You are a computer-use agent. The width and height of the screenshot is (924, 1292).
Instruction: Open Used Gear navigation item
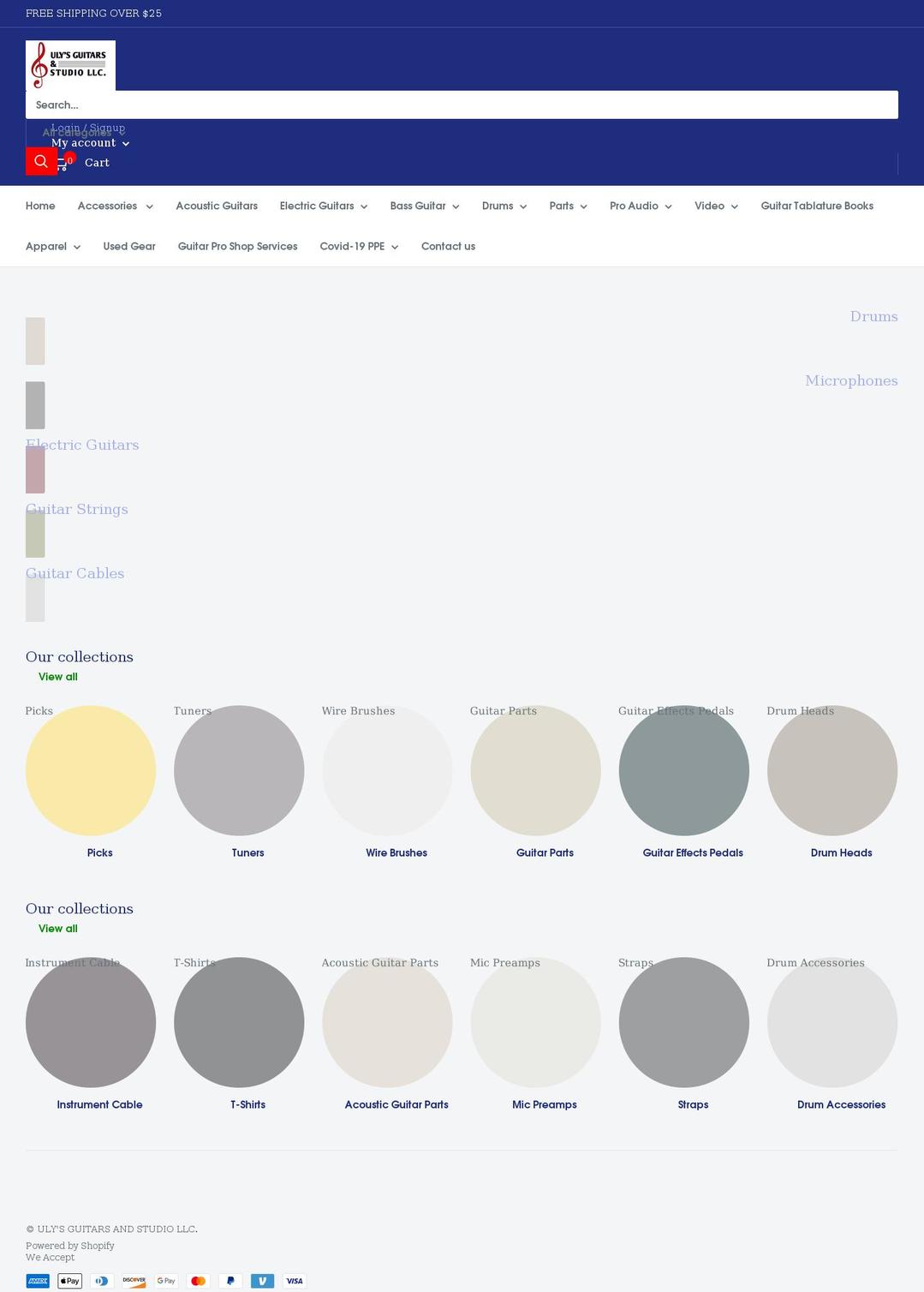(129, 246)
